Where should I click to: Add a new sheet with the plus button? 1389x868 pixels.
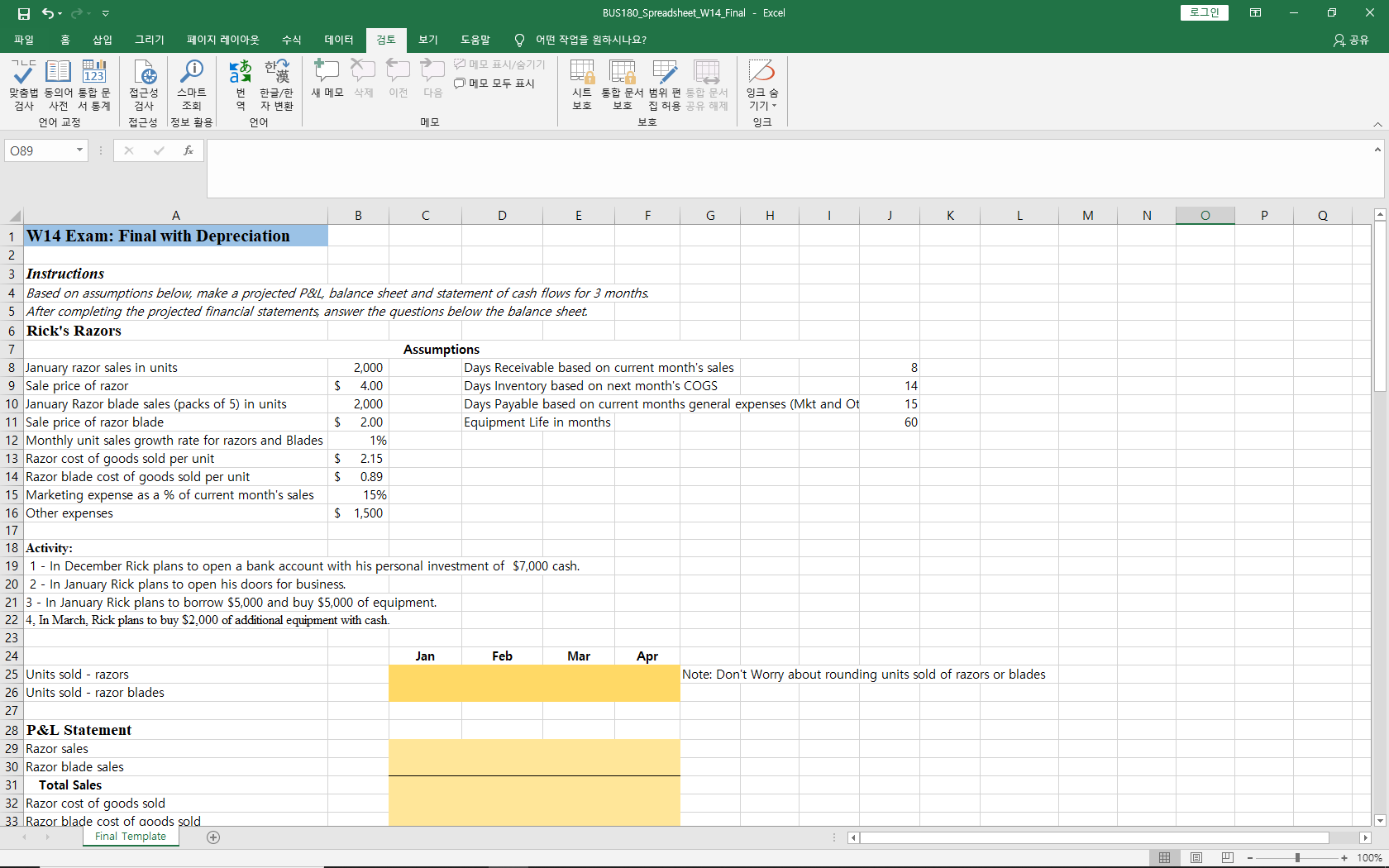coord(213,837)
